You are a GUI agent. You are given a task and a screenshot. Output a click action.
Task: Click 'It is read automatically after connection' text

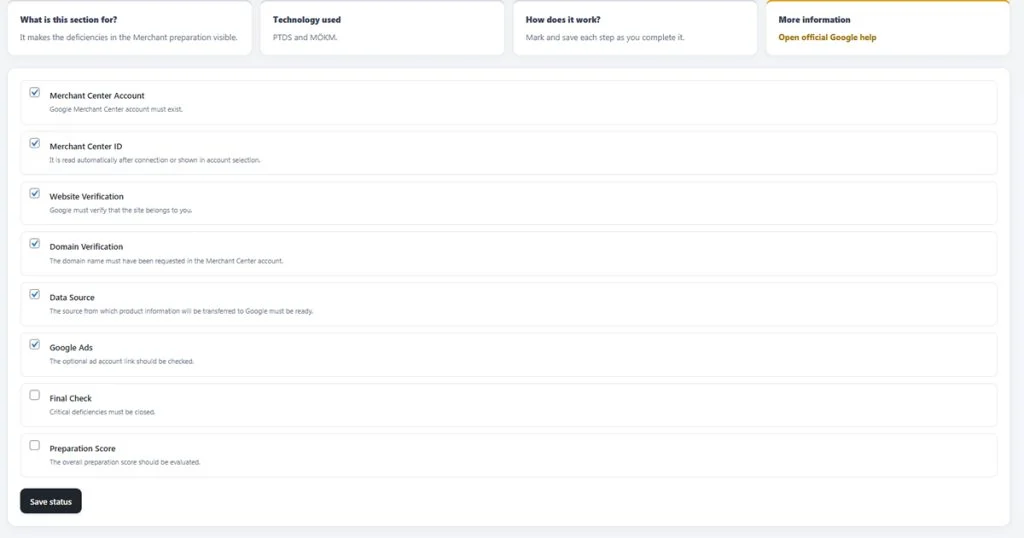[x=155, y=160]
